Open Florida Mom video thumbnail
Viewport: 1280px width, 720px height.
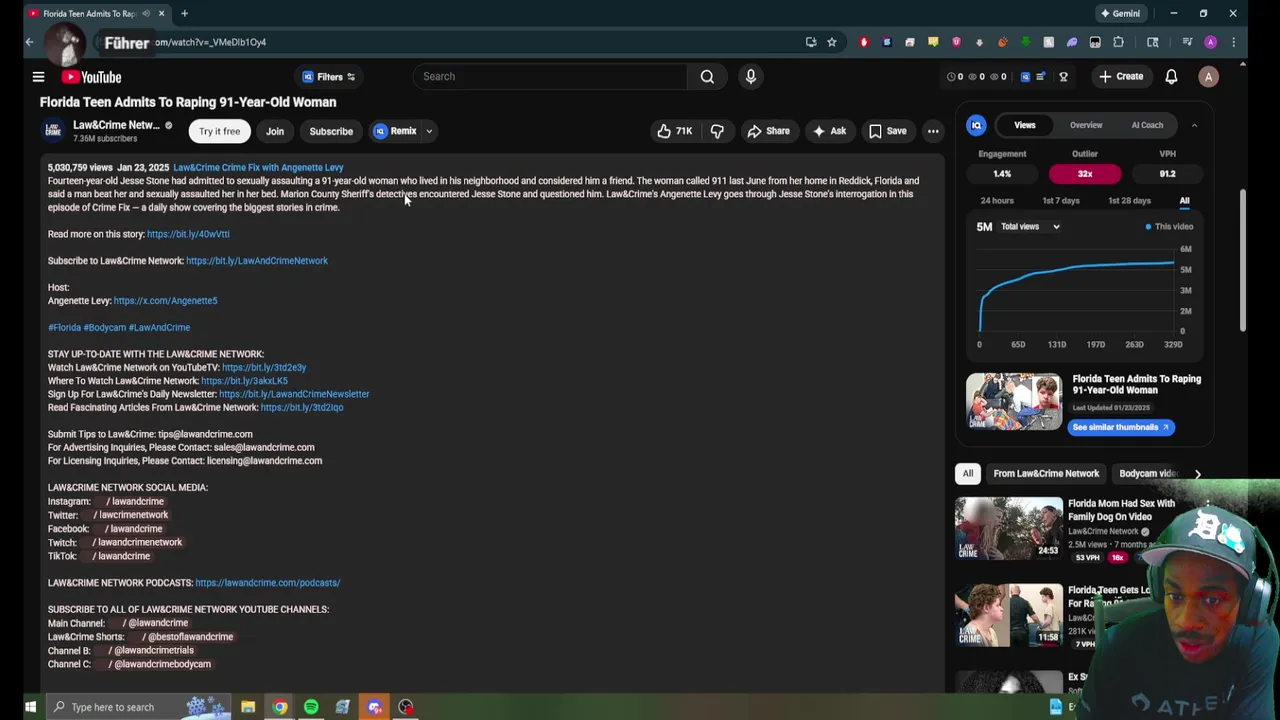click(1009, 527)
